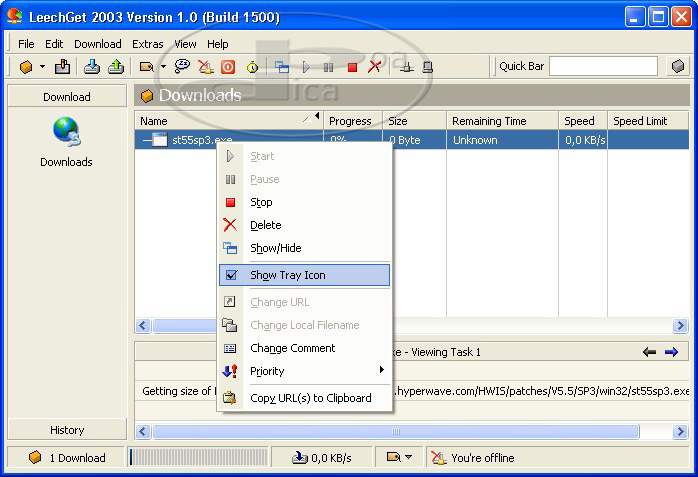Click the previous task black arrow
The image size is (698, 477).
pyautogui.click(x=650, y=352)
